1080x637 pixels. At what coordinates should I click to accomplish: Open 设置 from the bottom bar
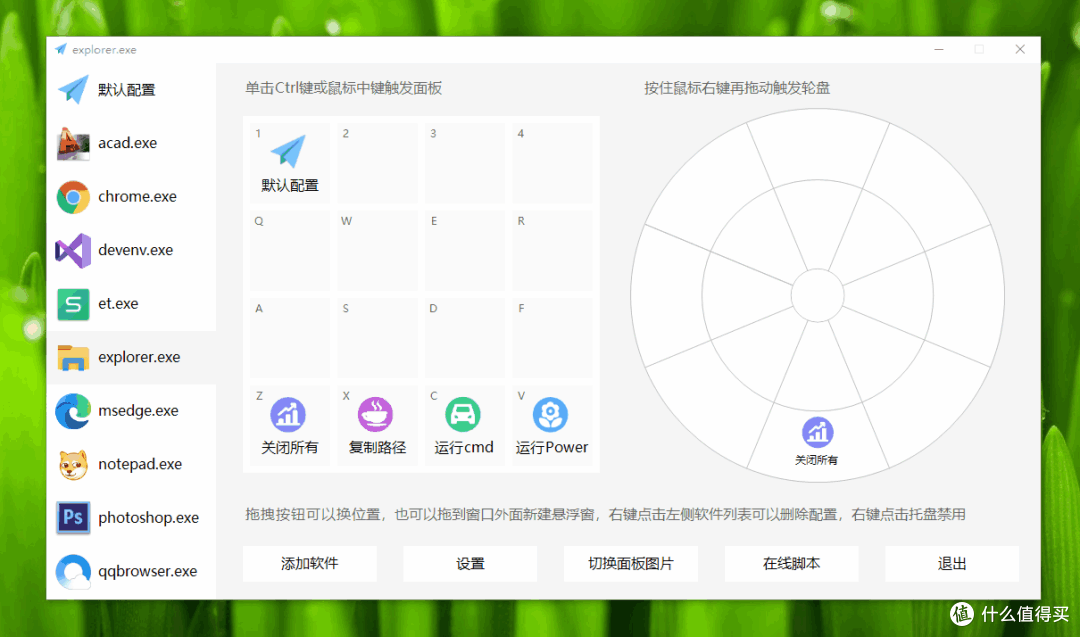pyautogui.click(x=470, y=563)
